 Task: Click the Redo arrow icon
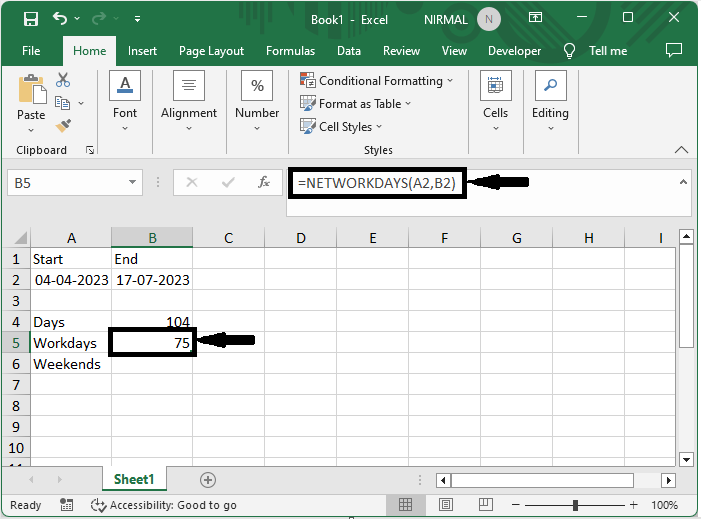click(x=99, y=18)
